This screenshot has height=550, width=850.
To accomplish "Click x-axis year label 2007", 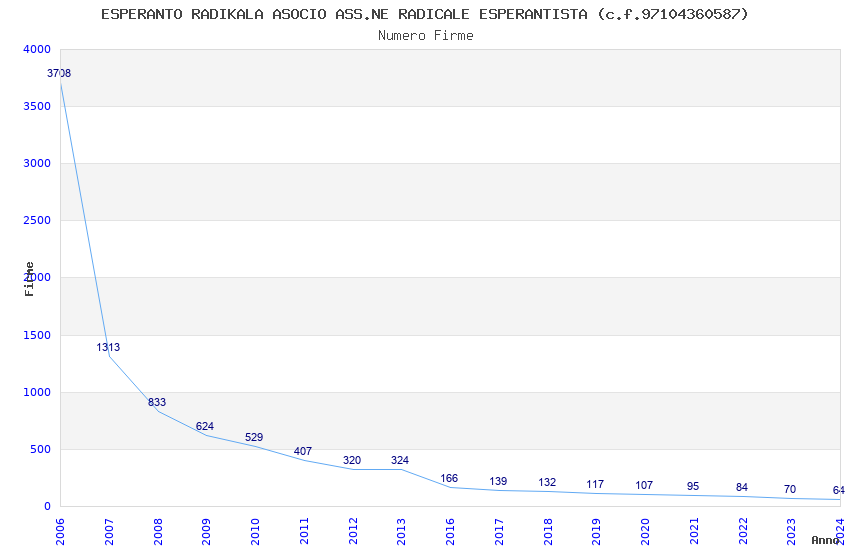I will click(109, 532).
